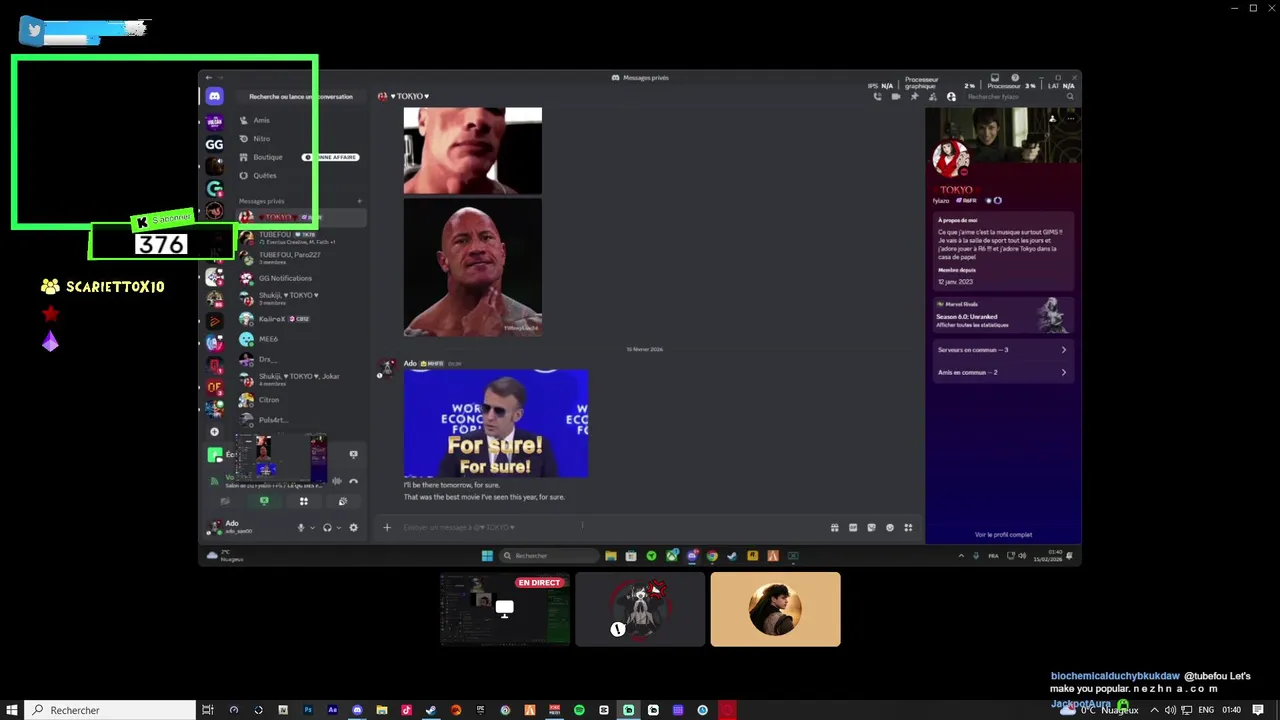Open the MEE6 conversation

click(x=300, y=339)
